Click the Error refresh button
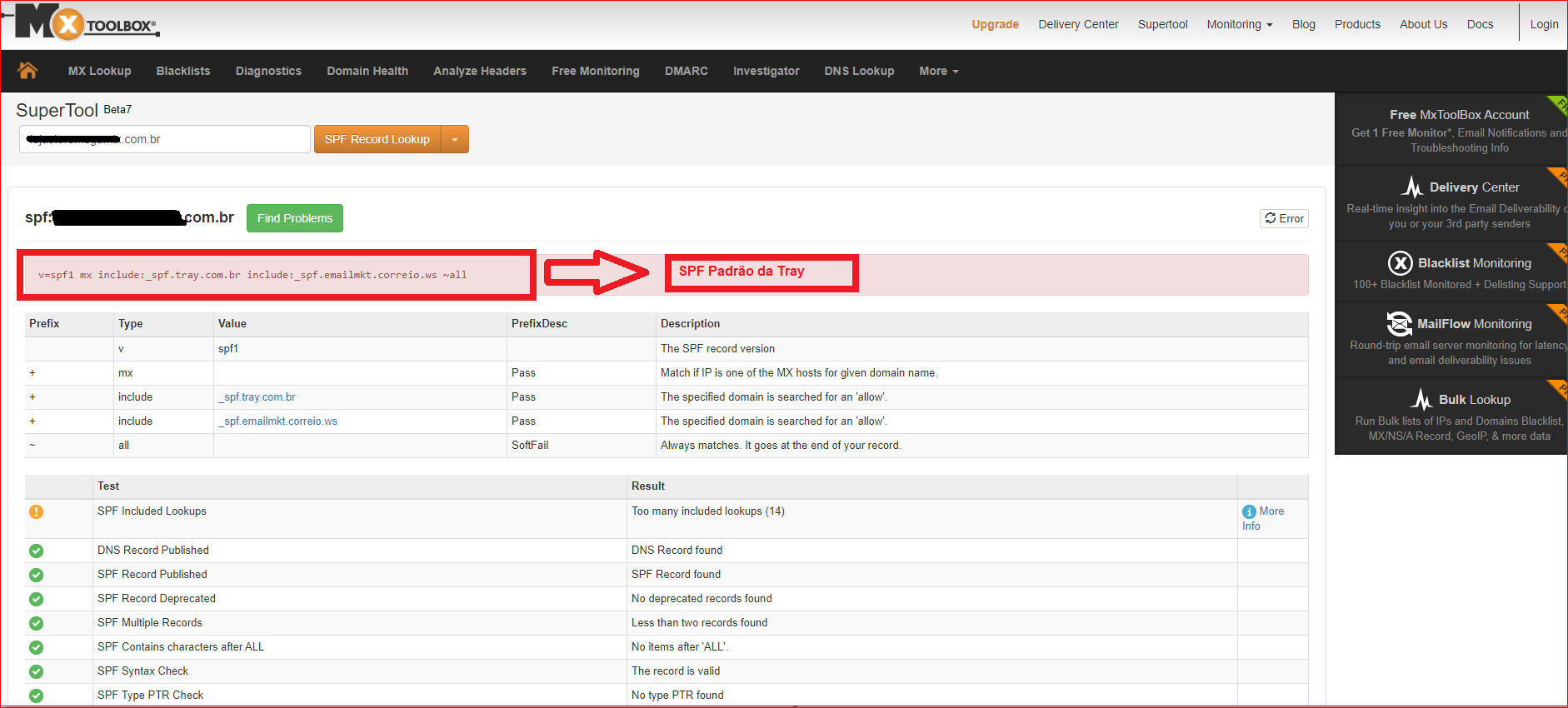 tap(1284, 218)
